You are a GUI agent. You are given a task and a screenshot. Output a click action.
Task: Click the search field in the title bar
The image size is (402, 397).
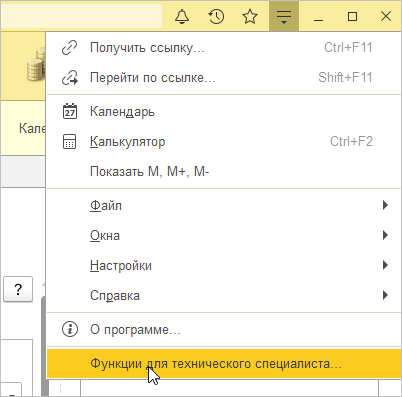pos(81,16)
